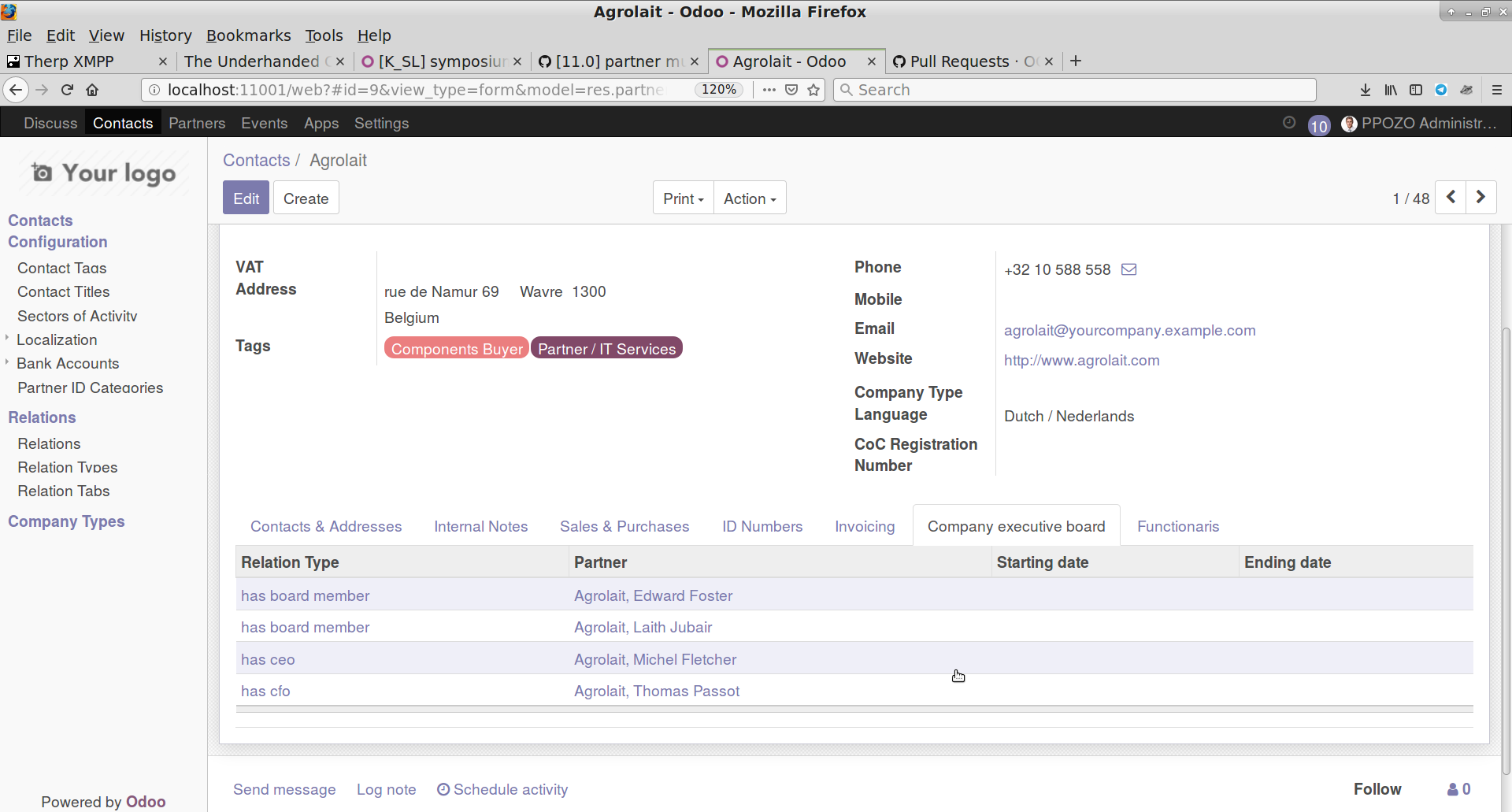This screenshot has height=812, width=1512.
Task: Open a new browser tab
Action: point(1076,61)
